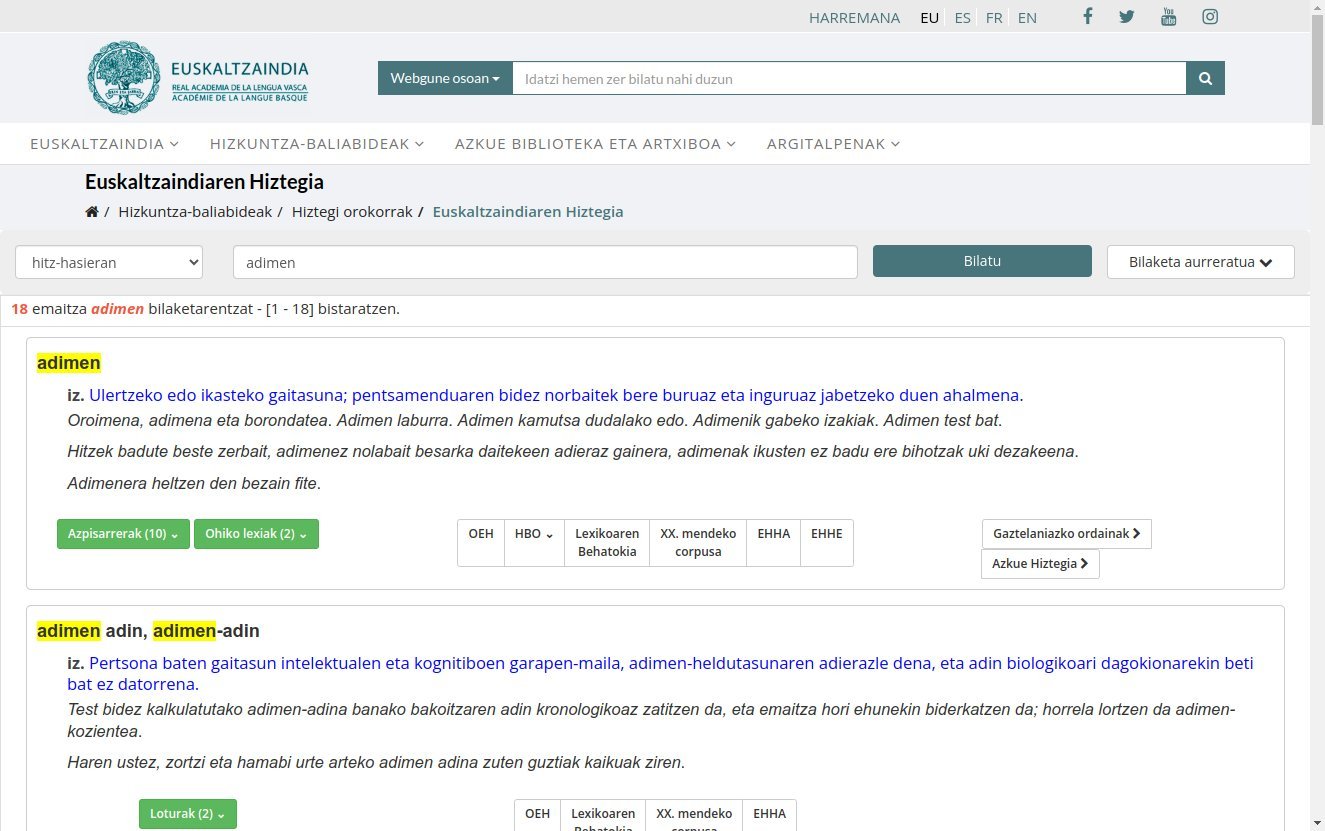Expand Loturak (2) list
The width and height of the screenshot is (1325, 831).
(x=188, y=814)
